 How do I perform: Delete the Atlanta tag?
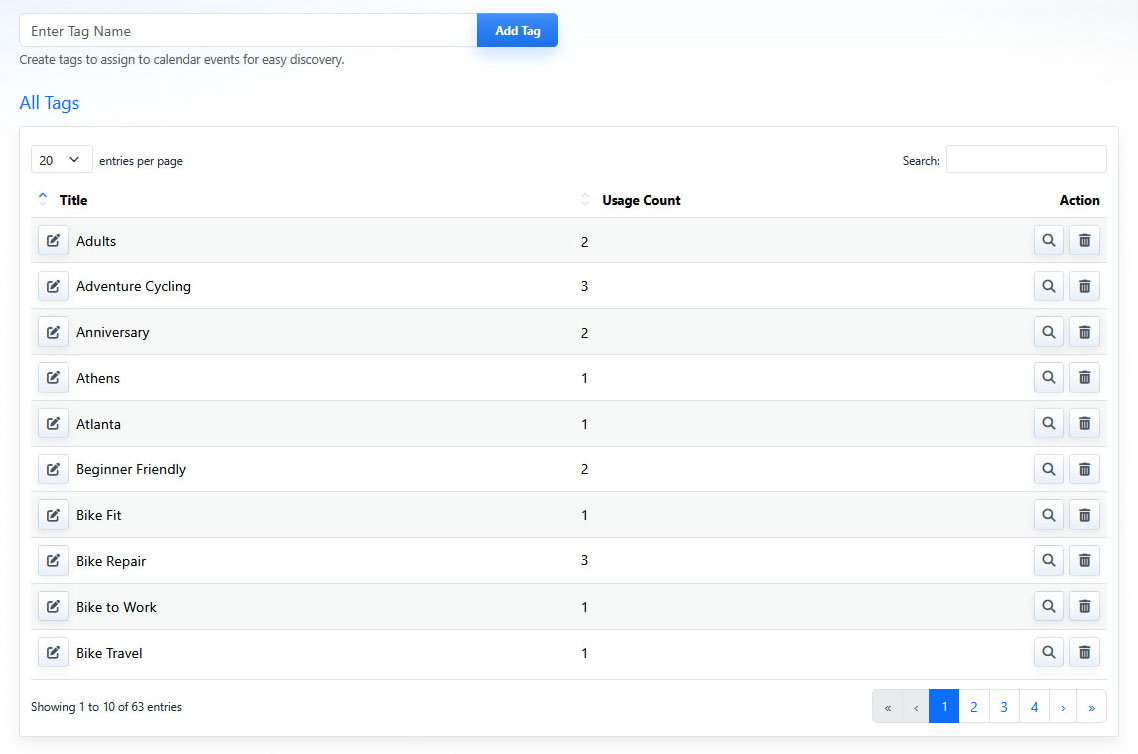(x=1084, y=423)
